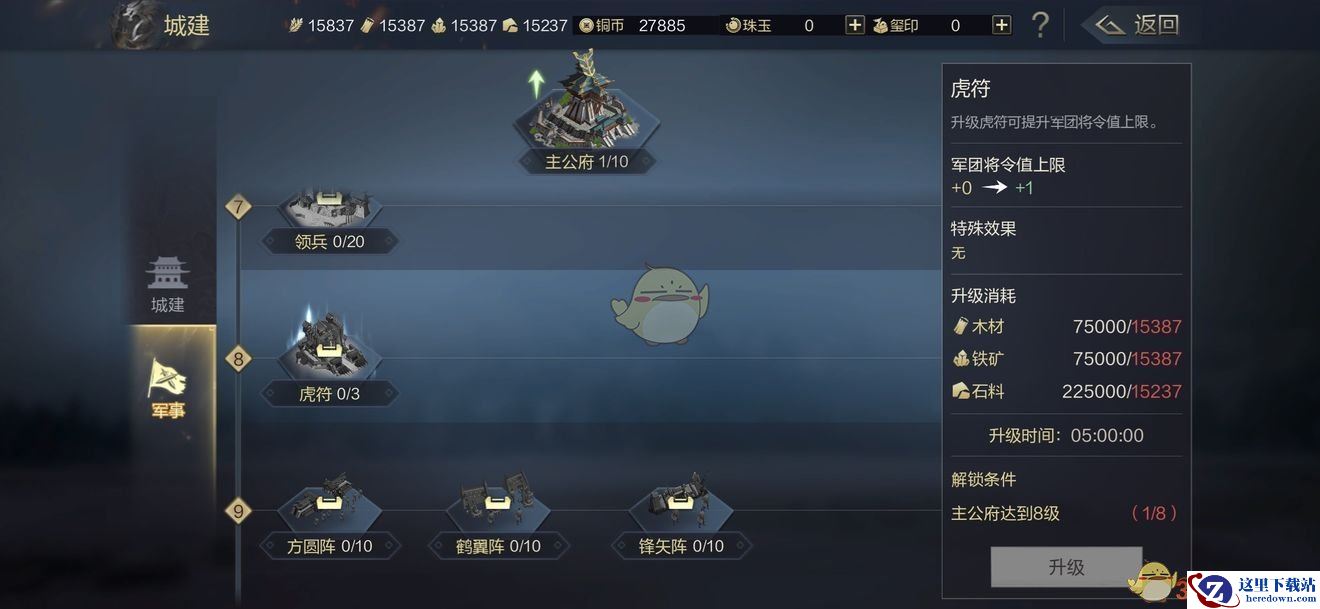Click the 主公府达到8级 unlock condition text
The image size is (1320, 609).
point(1005,513)
